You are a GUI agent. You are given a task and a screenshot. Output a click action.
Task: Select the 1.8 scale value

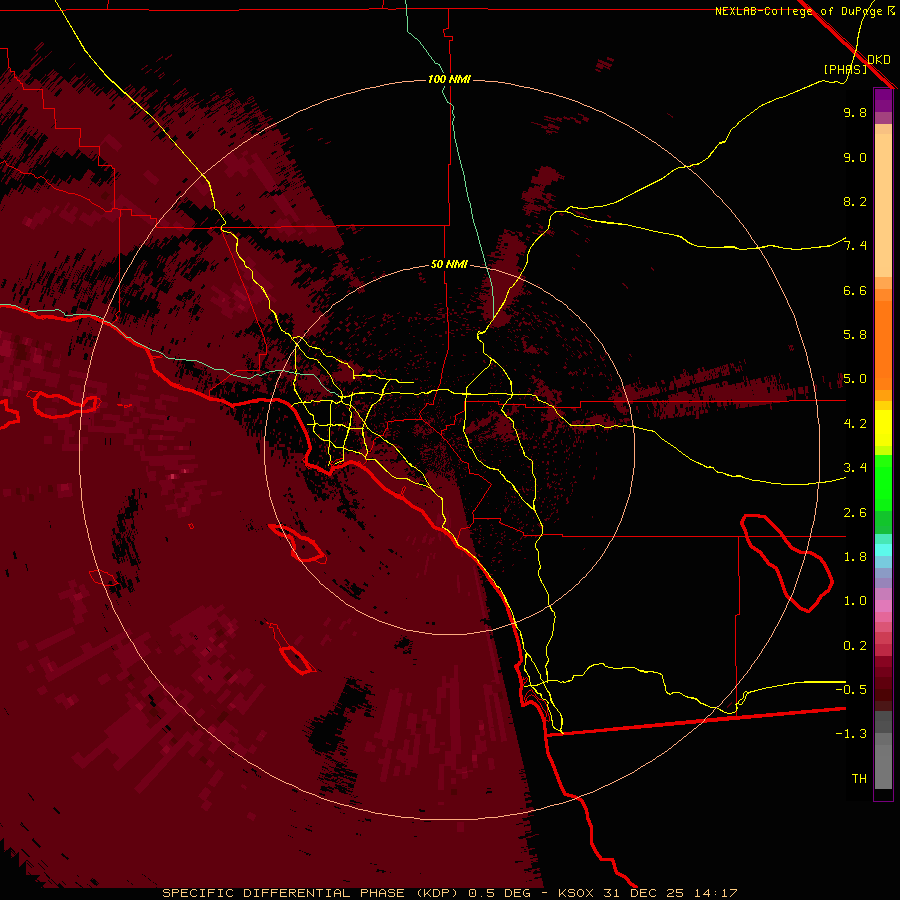click(x=855, y=557)
